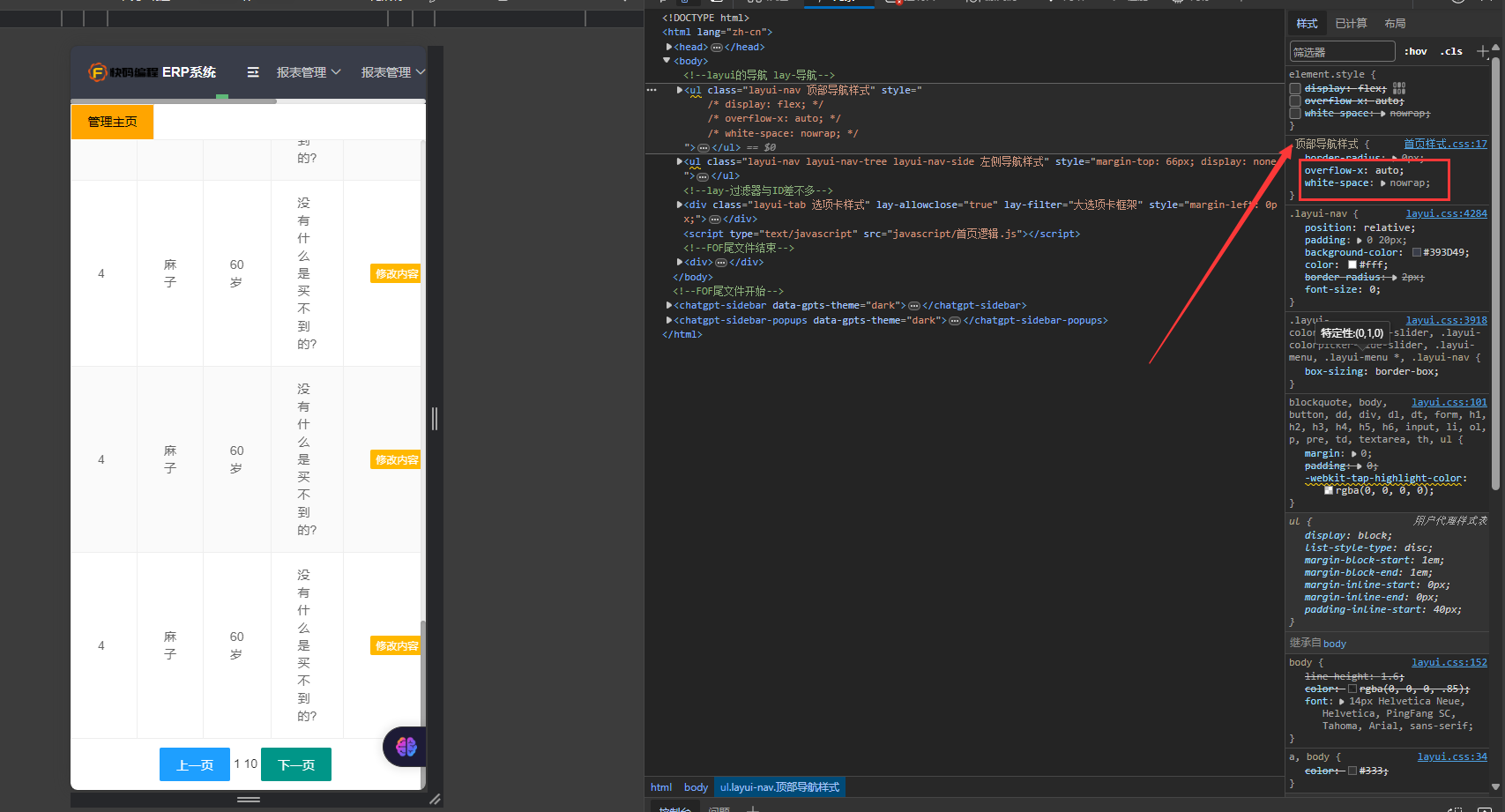Image resolution: width=1505 pixels, height=812 pixels.
Task: Click the #fff color swatch
Action: (x=1352, y=264)
